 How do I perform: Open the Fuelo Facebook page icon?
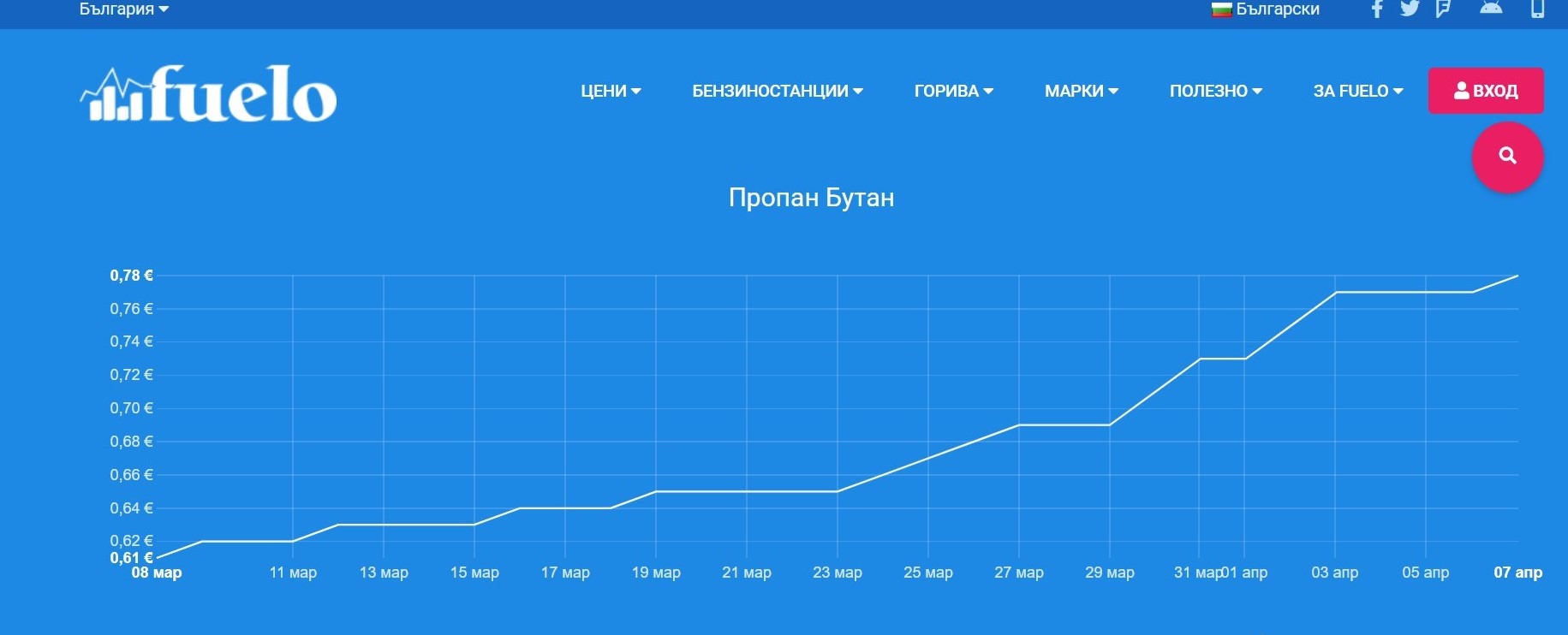(x=1377, y=9)
